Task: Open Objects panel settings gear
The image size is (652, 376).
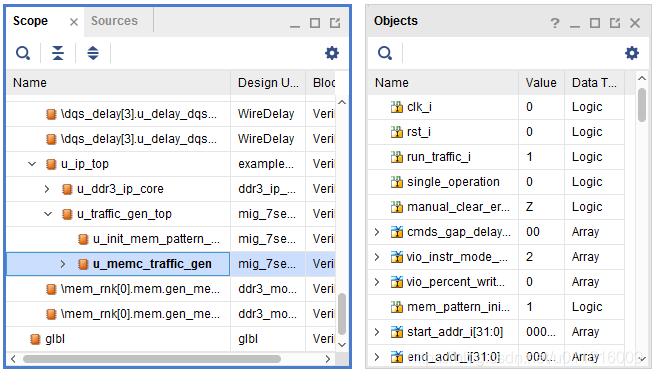Action: click(x=632, y=53)
